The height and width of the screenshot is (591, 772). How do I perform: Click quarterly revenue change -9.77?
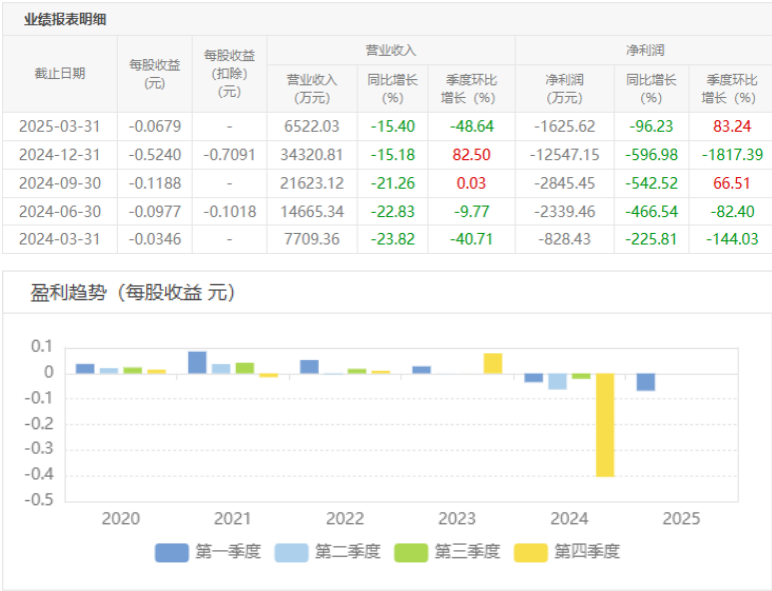[x=471, y=212]
